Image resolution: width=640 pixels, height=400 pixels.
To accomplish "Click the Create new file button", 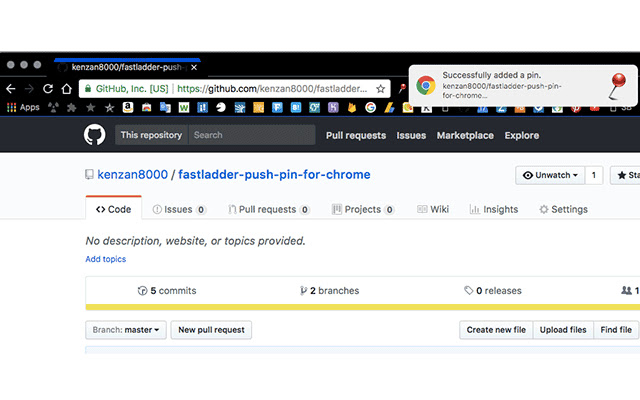I will (x=496, y=330).
